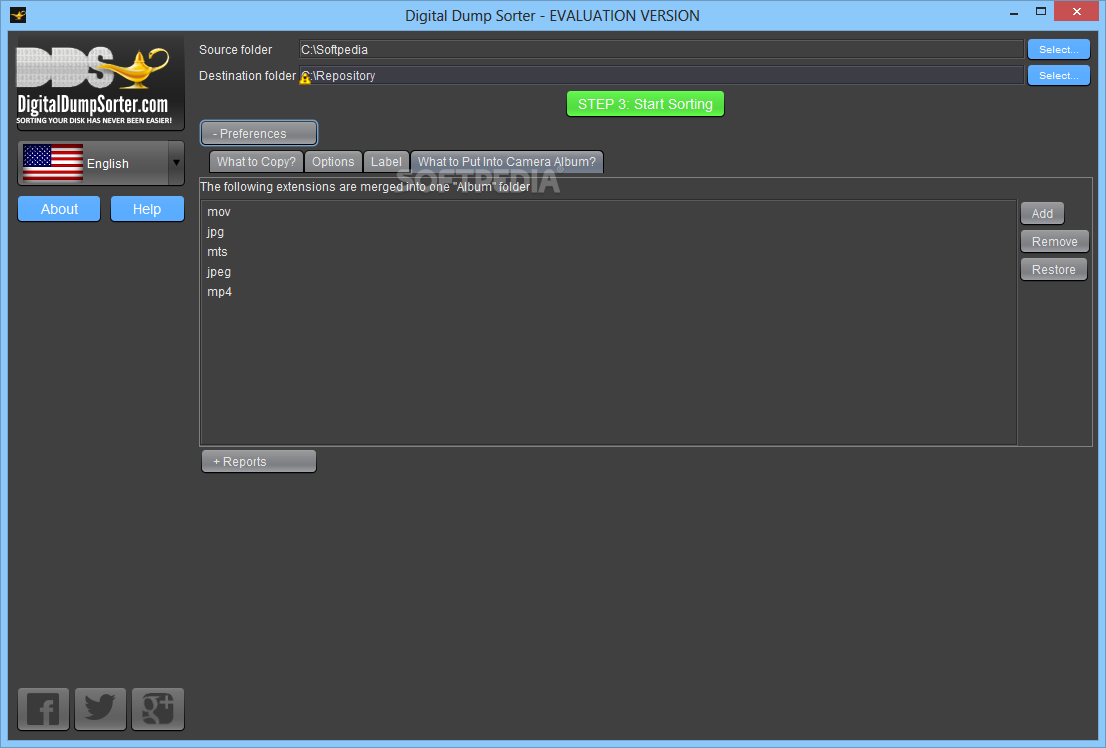This screenshot has height=748, width=1106.
Task: Remove the selected extension
Action: pyautogui.click(x=1054, y=241)
